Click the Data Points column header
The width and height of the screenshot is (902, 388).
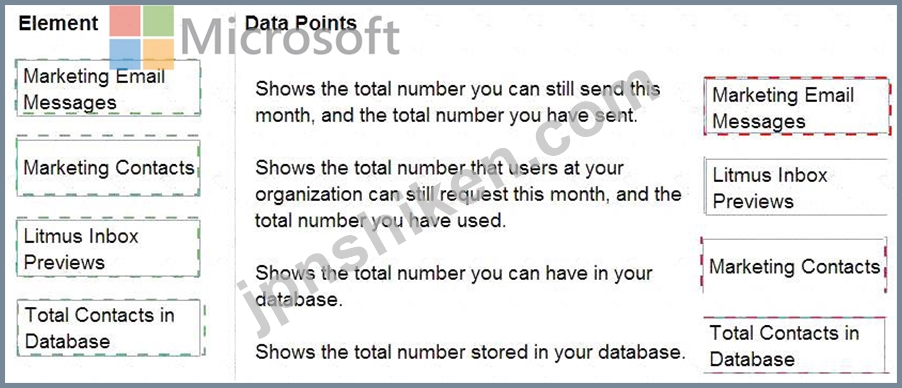pyautogui.click(x=301, y=23)
